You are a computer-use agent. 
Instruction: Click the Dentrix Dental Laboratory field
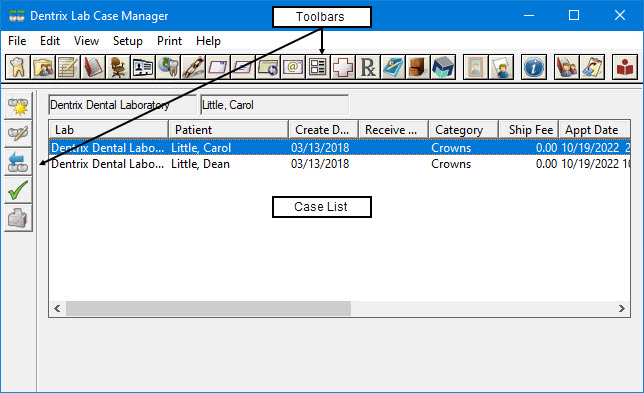point(122,105)
